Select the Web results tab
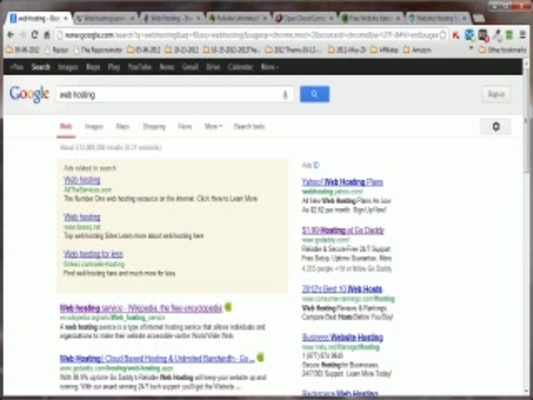The height and width of the screenshot is (400, 533). [66, 126]
